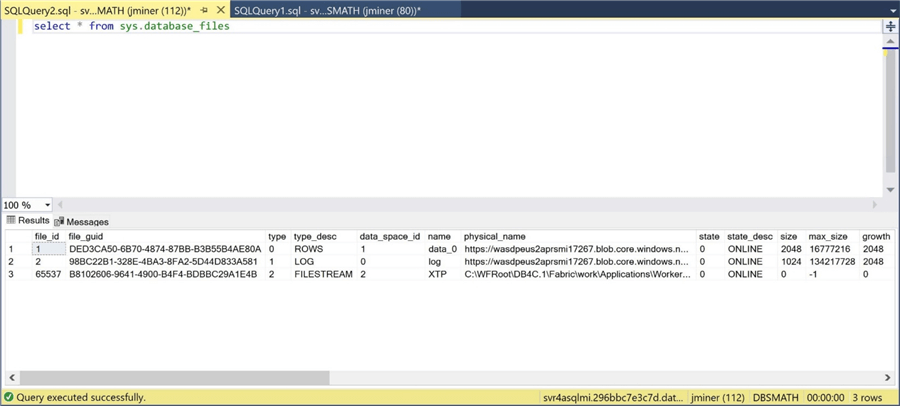Click the state_desc column header
900x406 pixels.
point(751,236)
